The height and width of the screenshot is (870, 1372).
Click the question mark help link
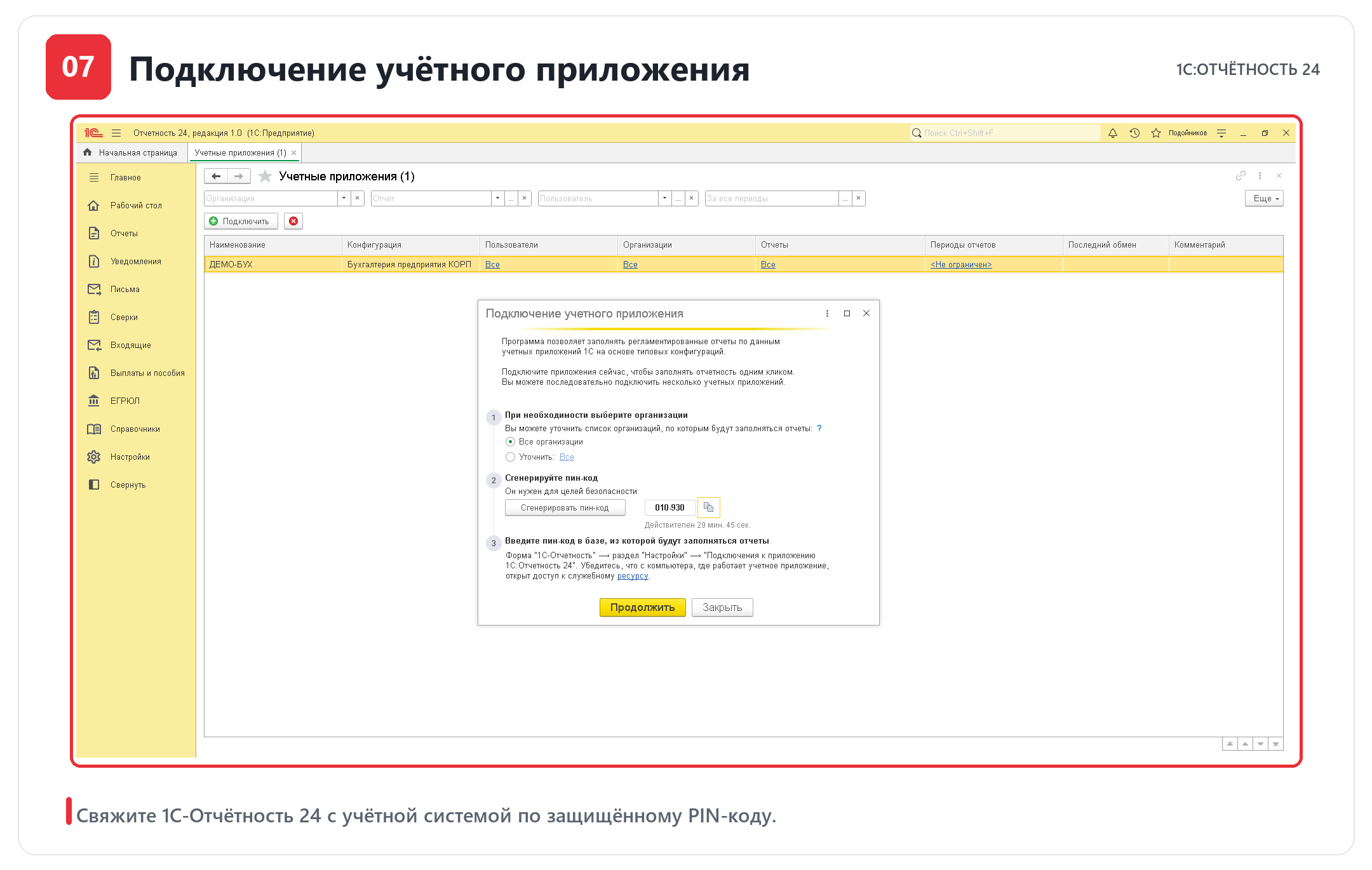[819, 428]
